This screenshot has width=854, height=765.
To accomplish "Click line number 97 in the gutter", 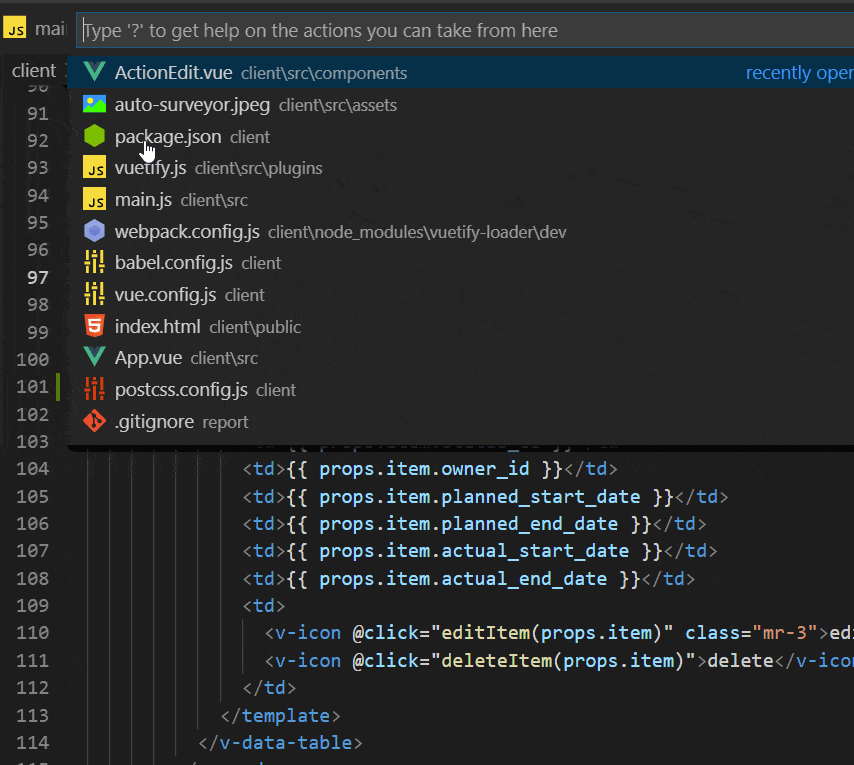I will pyautogui.click(x=37, y=277).
